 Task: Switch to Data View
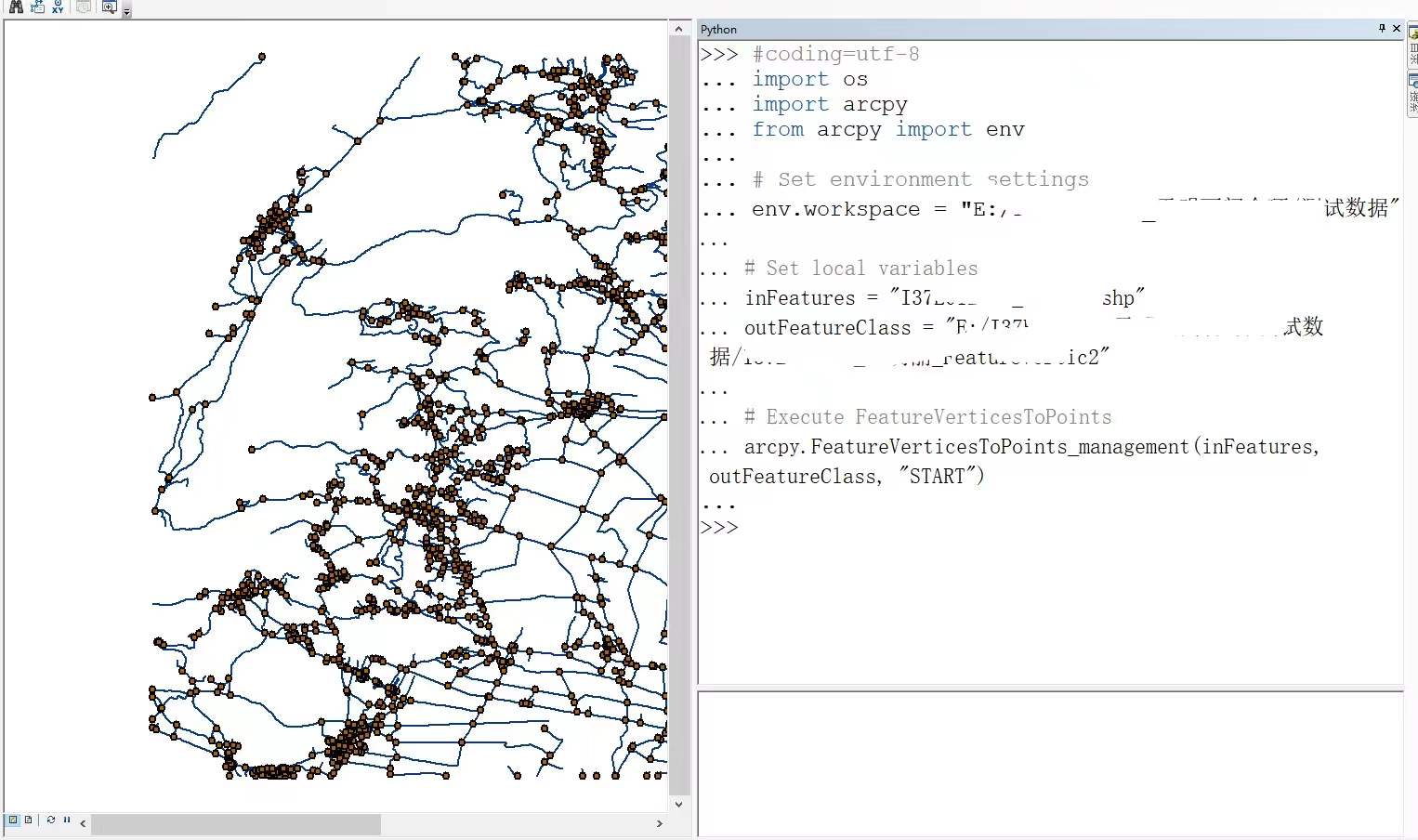pos(13,820)
